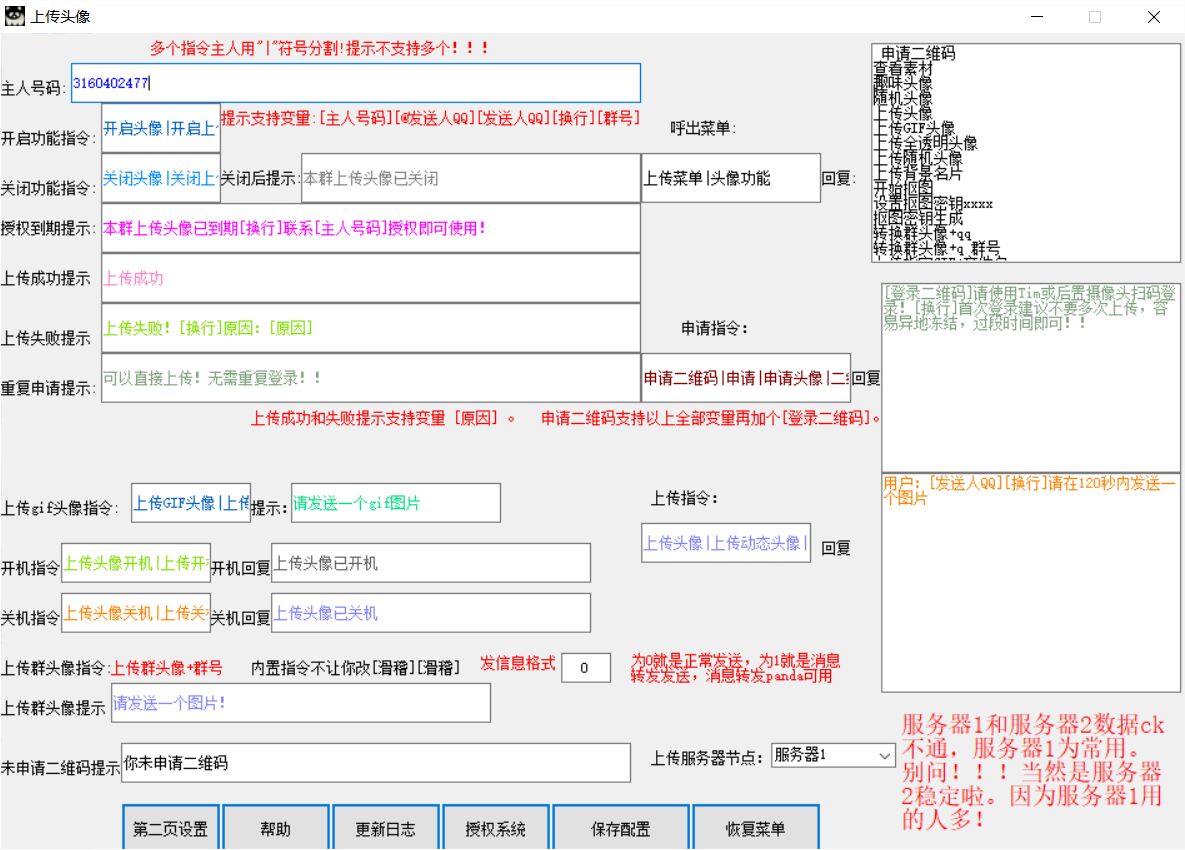This screenshot has width=1185, height=850.
Task: Click the orange 用户:[发送人QQ] reply text box
Action: 1031,582
